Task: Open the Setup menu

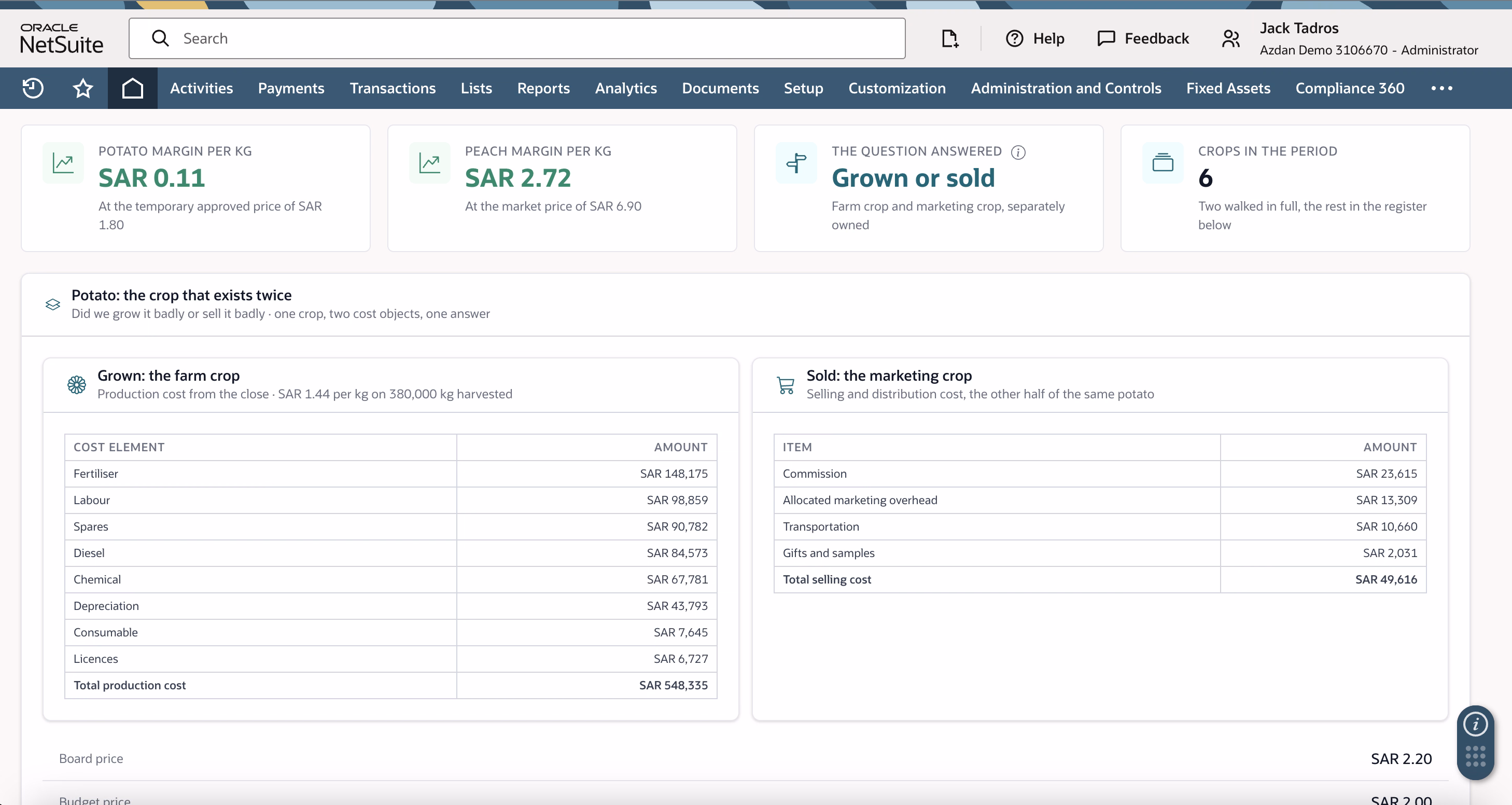Action: tap(803, 88)
